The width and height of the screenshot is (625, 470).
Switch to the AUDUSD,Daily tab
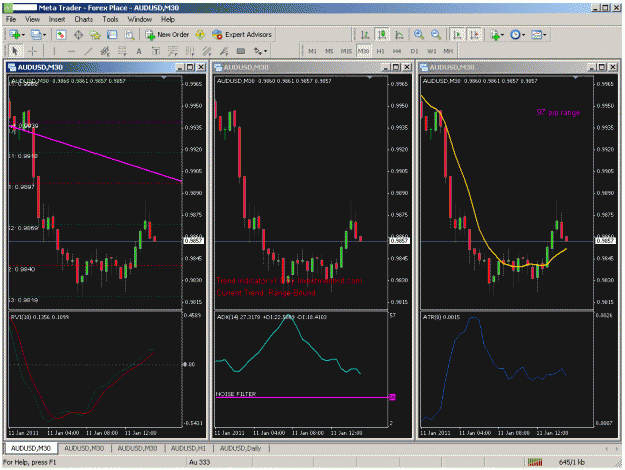[x=240, y=448]
